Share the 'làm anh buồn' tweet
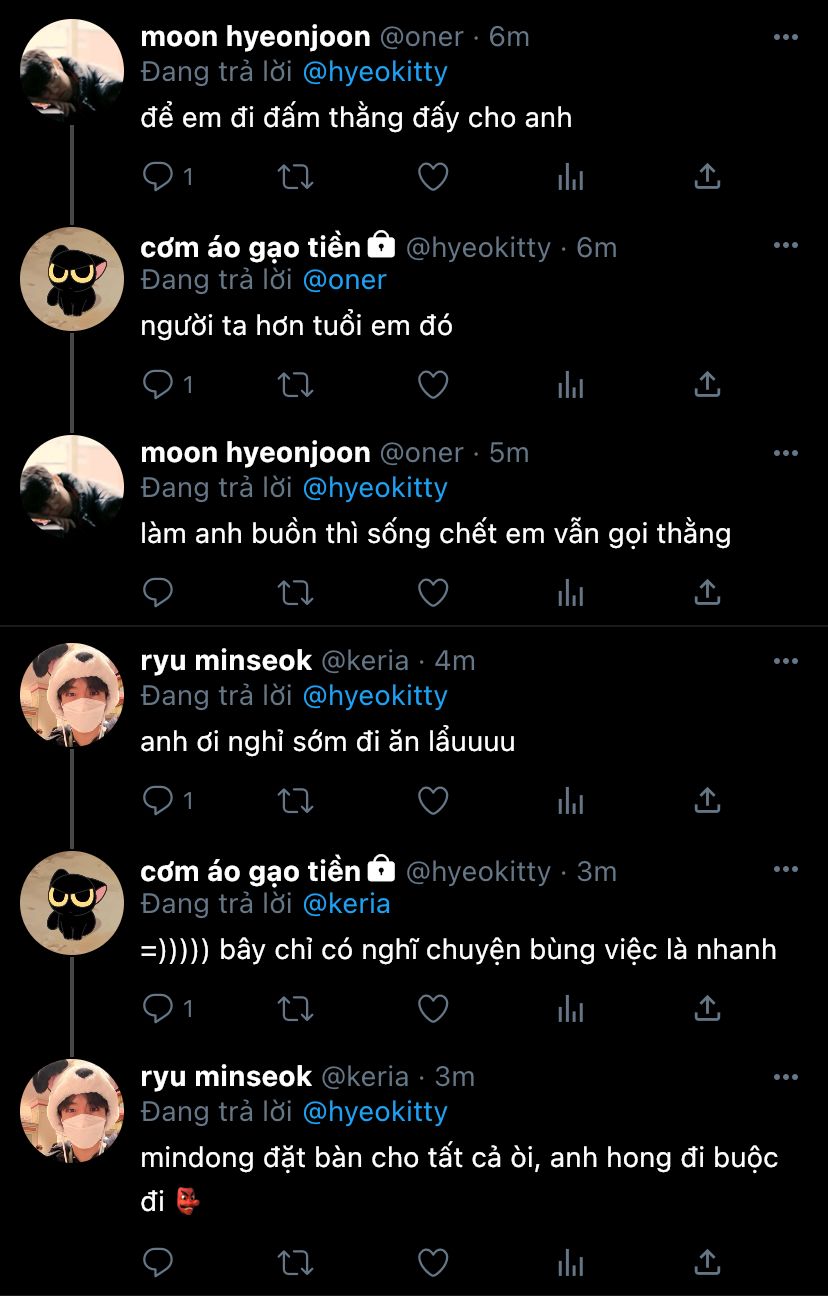 pyautogui.click(x=707, y=593)
